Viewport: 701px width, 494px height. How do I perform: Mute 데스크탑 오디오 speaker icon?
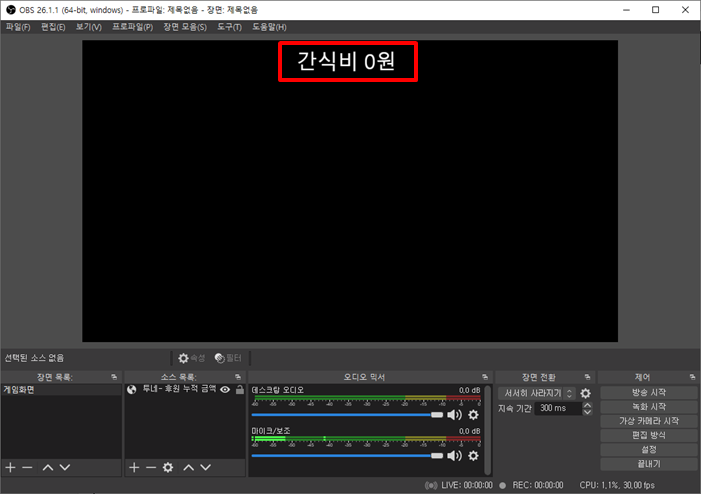tap(454, 415)
